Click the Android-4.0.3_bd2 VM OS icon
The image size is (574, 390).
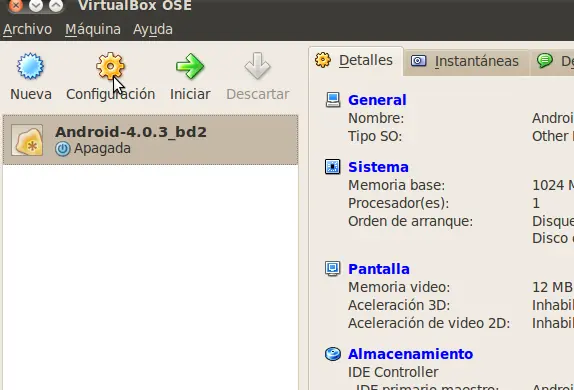27,140
